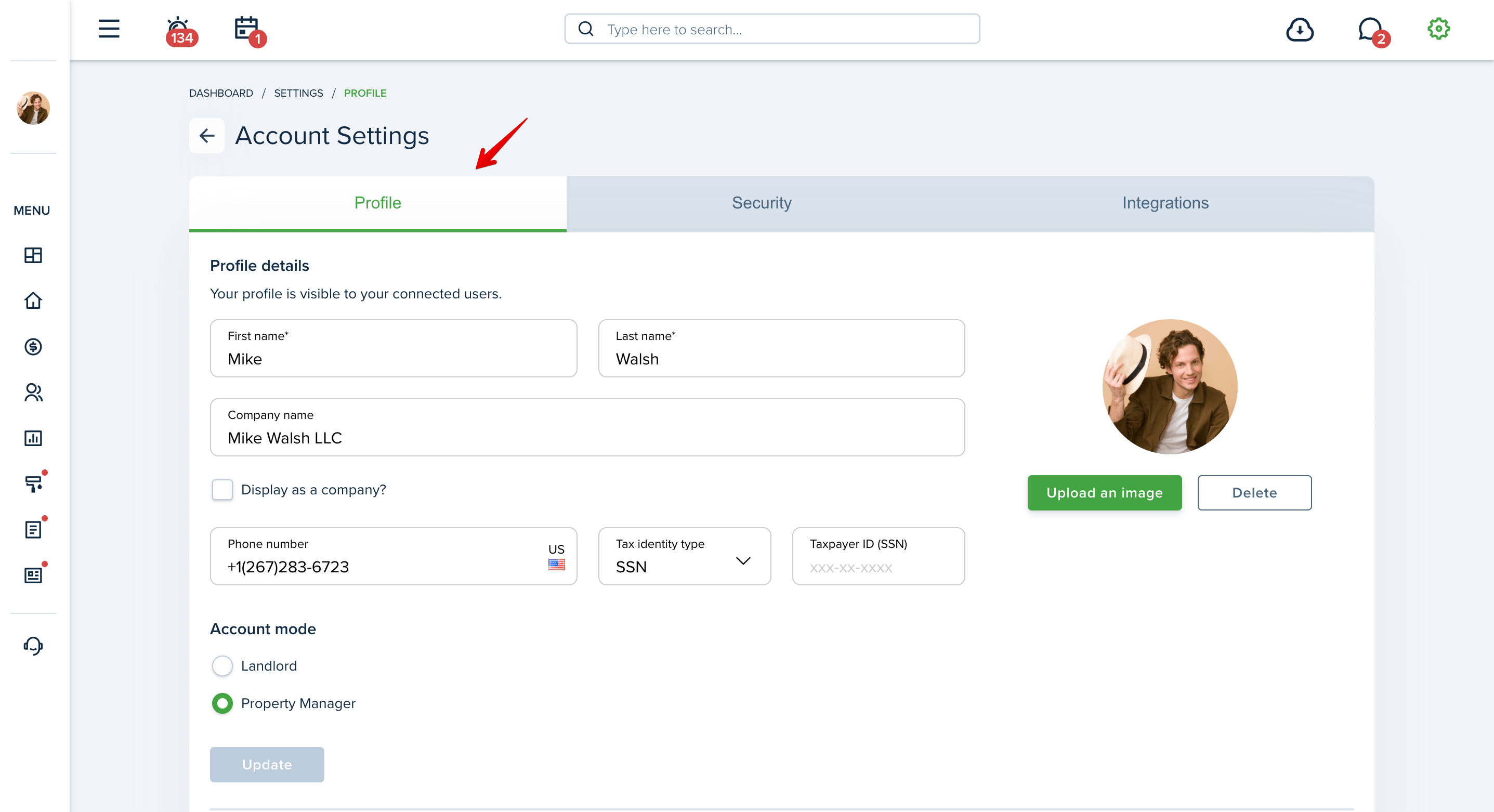Open the green settings gear icon
Image resolution: width=1494 pixels, height=812 pixels.
click(1438, 29)
